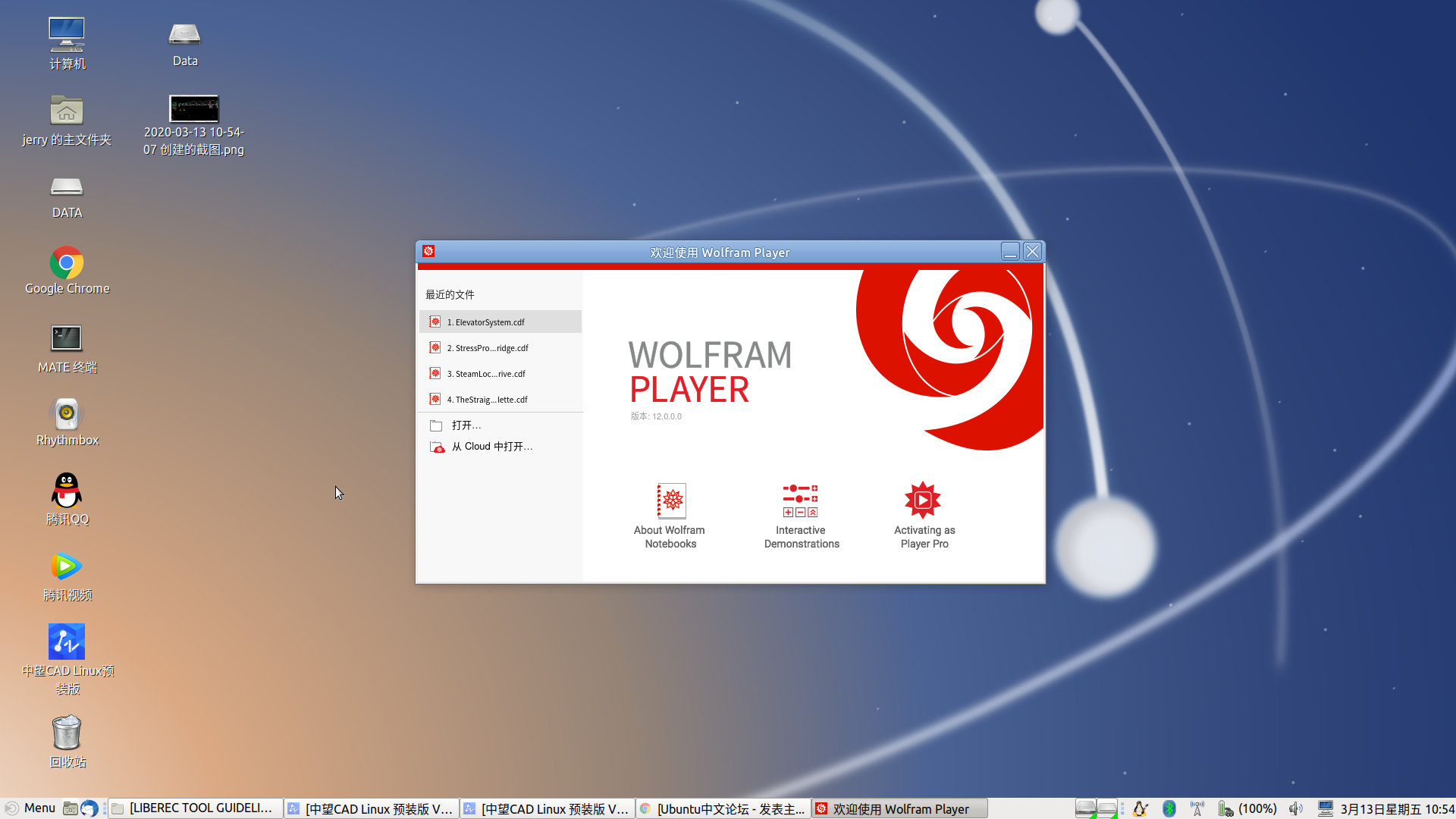Click the display monitor tray icon
This screenshot has width=1456, height=819.
tap(1325, 809)
